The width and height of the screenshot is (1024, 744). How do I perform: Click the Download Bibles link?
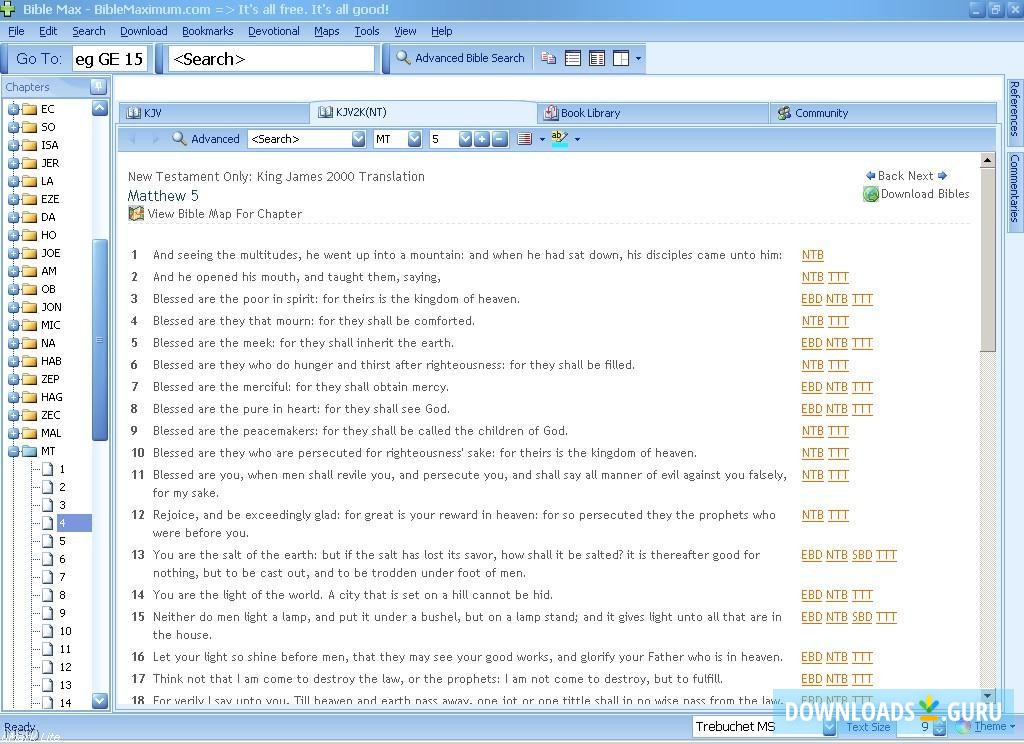point(923,194)
